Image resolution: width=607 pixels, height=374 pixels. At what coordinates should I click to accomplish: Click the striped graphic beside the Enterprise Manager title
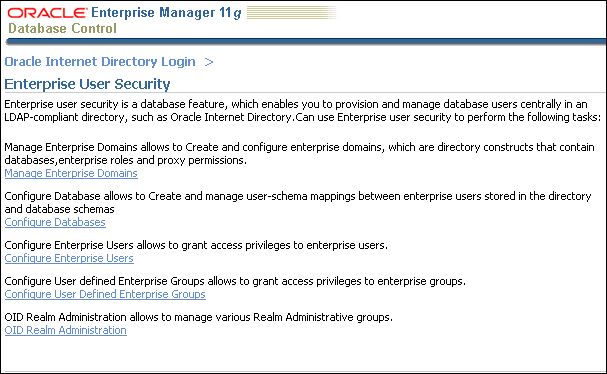(x=291, y=12)
